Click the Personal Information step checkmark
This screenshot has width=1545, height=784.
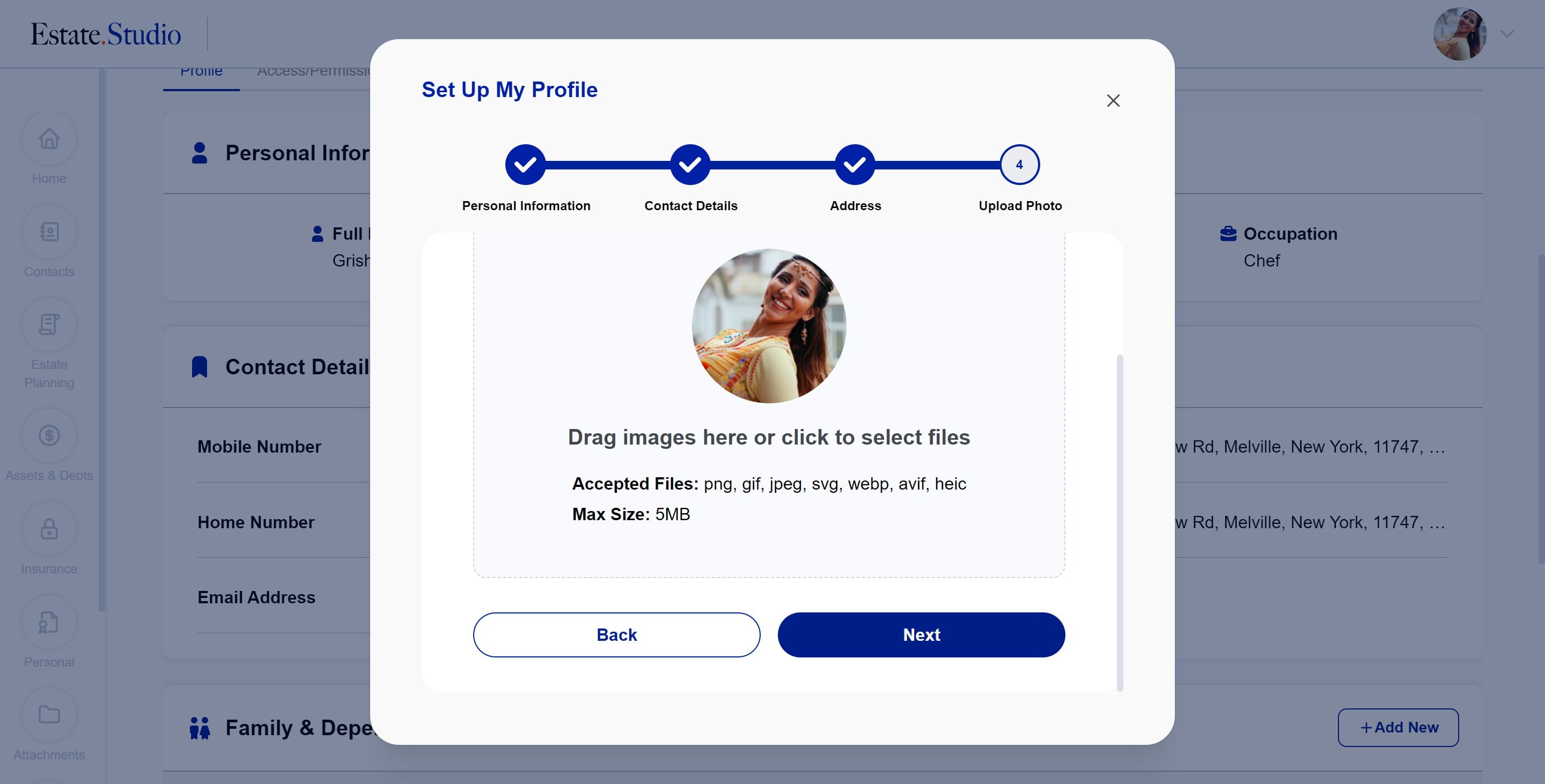point(525,165)
